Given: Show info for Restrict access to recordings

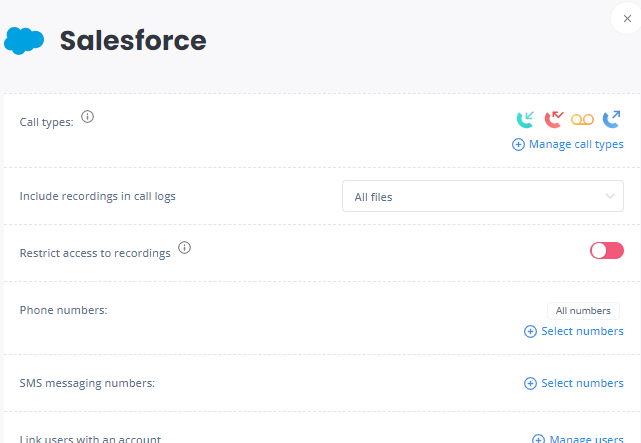Looking at the screenshot, I should pos(184,248).
